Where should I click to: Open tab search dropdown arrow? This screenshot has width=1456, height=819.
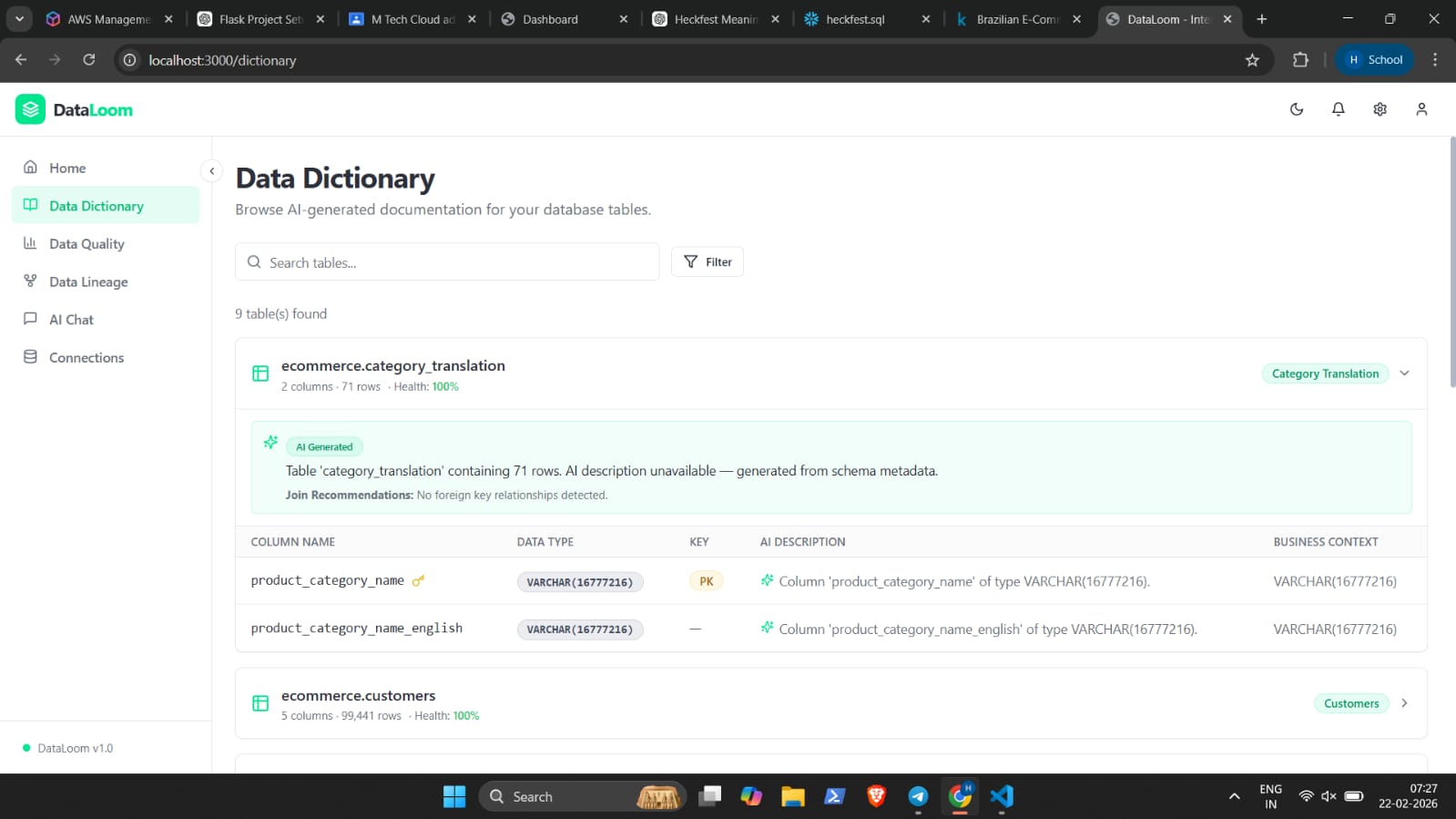[x=19, y=19]
